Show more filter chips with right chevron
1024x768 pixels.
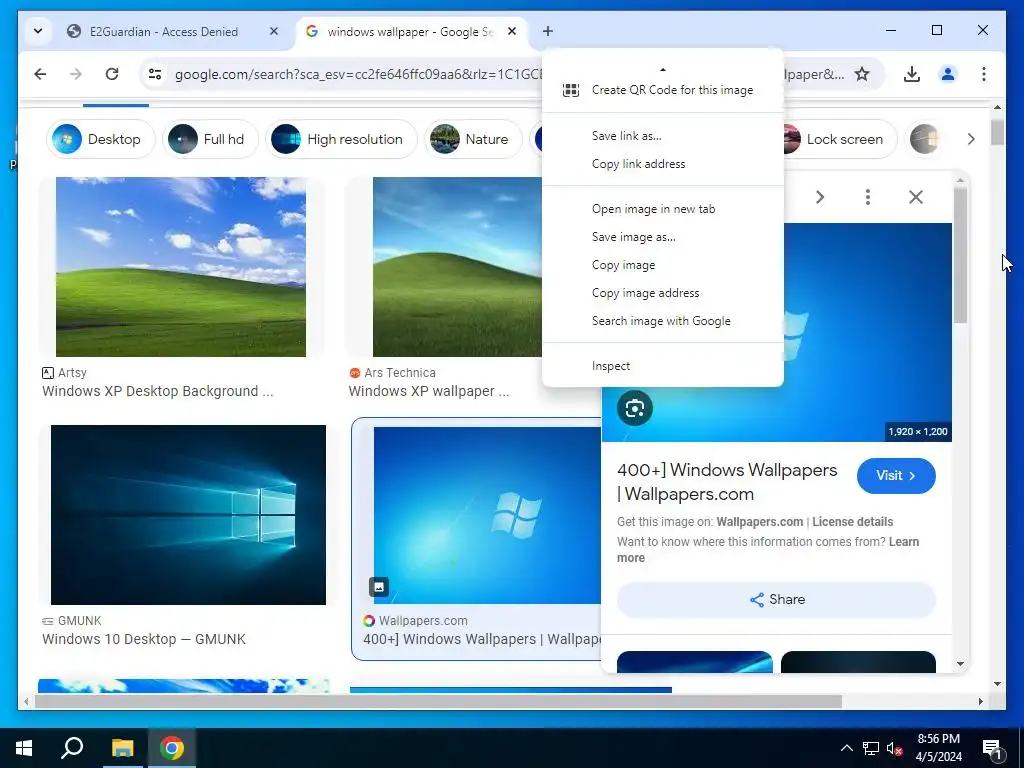(x=971, y=139)
